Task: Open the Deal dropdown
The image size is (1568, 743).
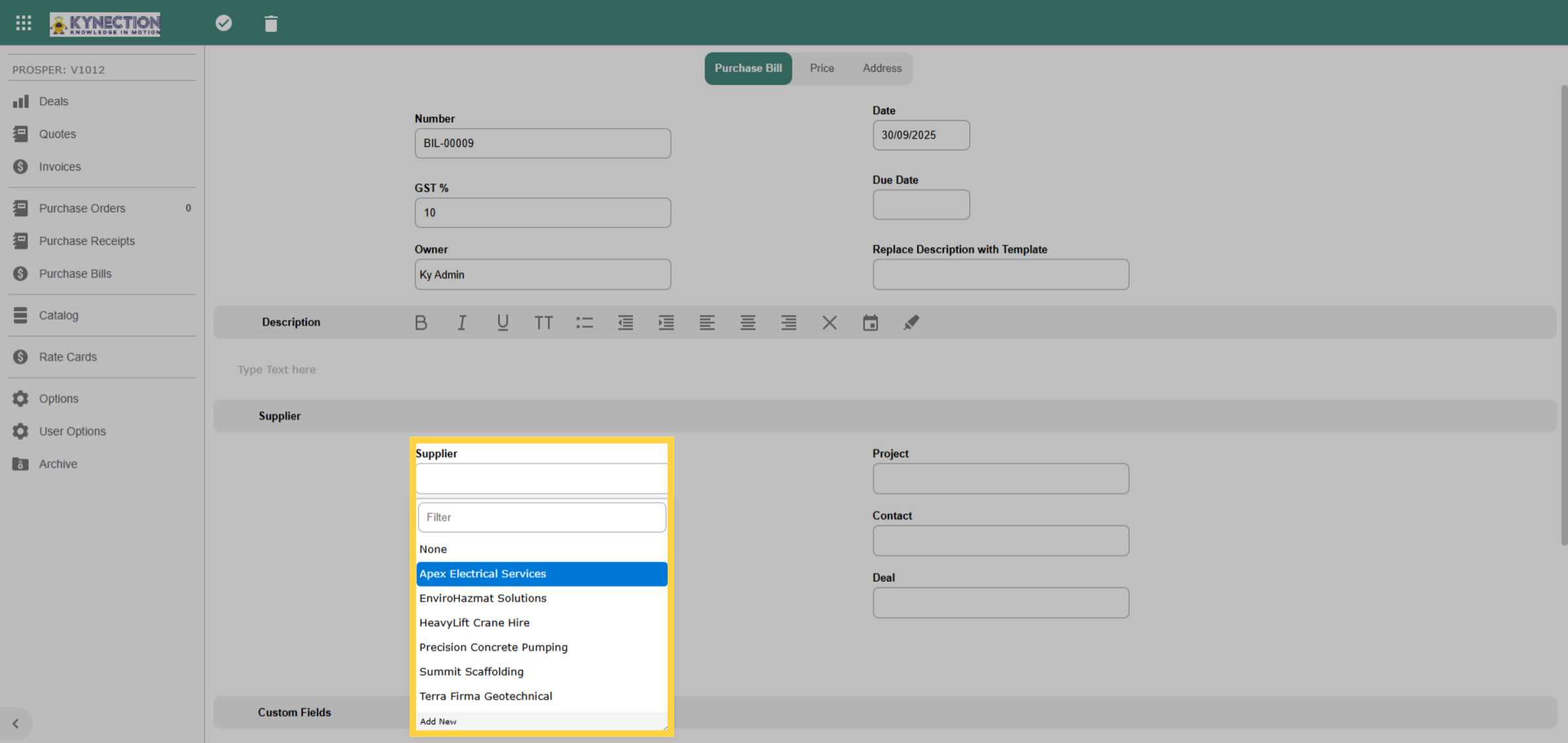Action: click(1001, 603)
